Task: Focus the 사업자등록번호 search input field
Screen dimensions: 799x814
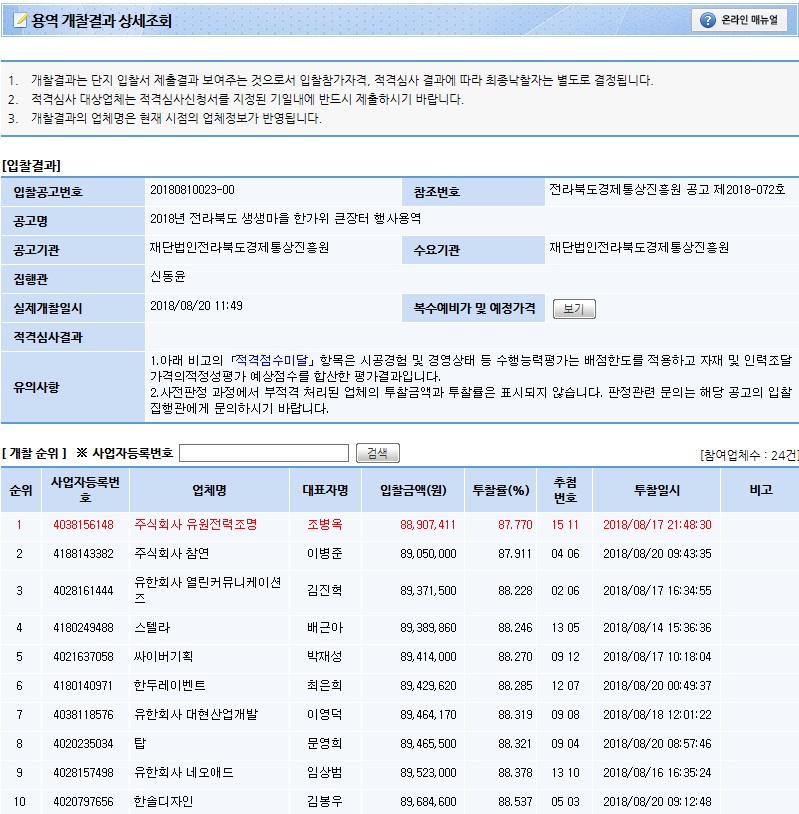Action: (x=264, y=453)
